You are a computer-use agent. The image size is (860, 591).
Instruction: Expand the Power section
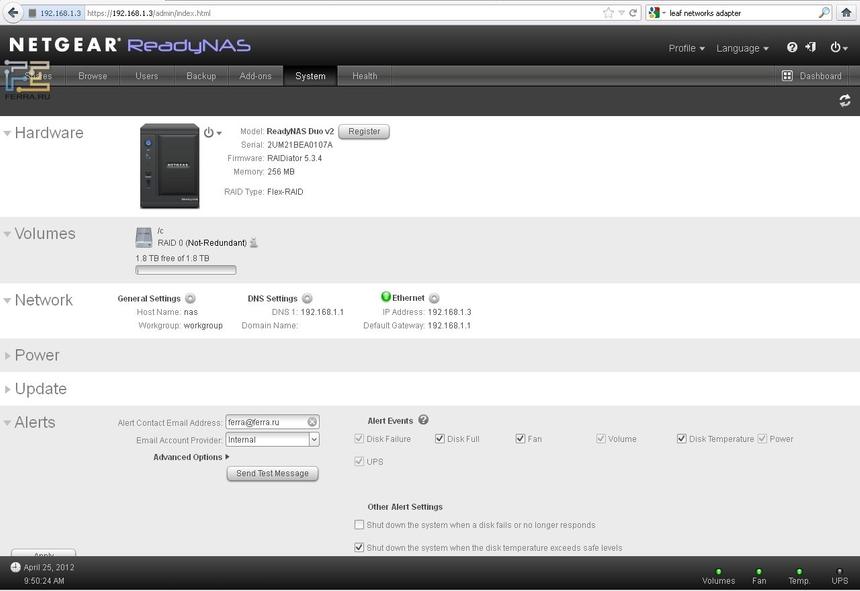(37, 355)
